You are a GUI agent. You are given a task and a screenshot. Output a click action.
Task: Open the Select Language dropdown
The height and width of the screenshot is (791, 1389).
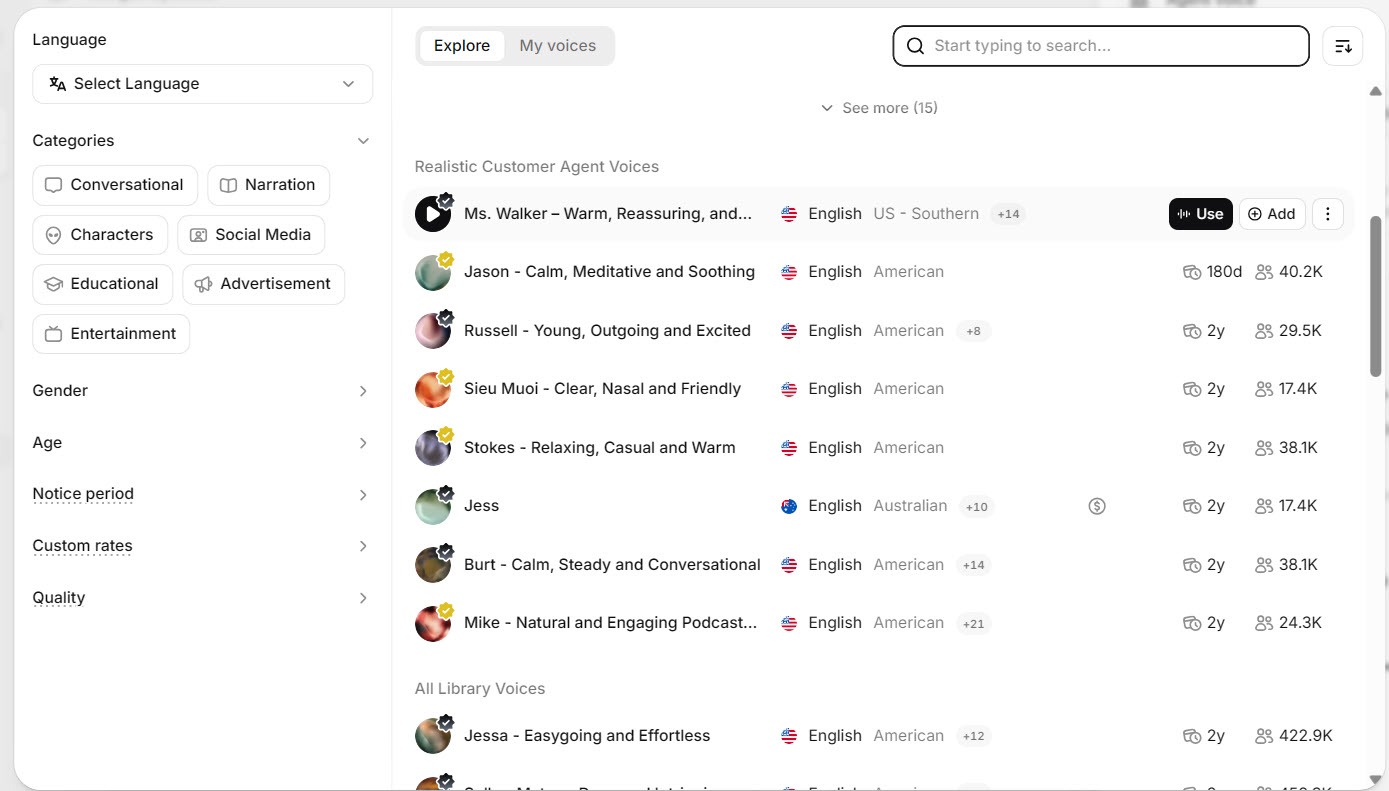pyautogui.click(x=202, y=84)
